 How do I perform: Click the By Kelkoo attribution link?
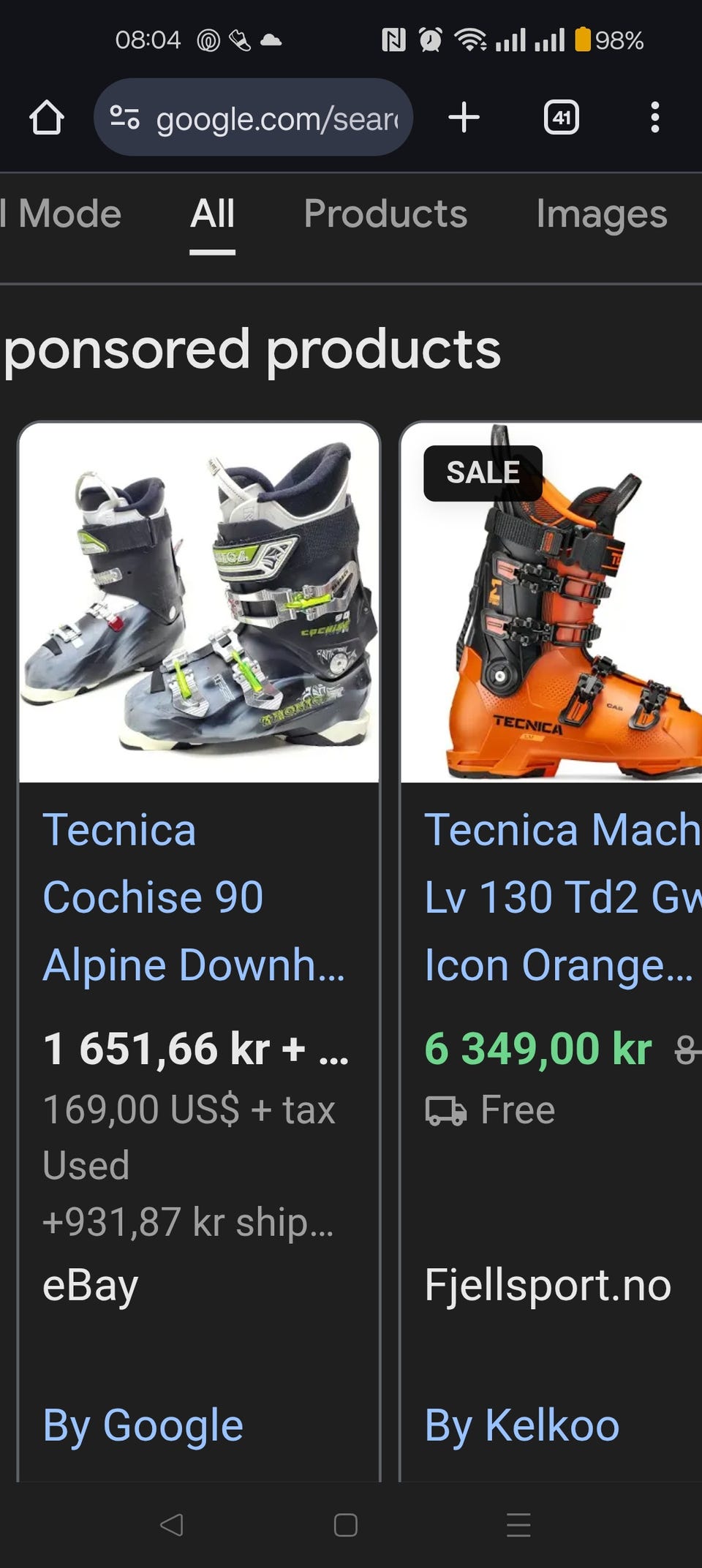[x=521, y=1425]
